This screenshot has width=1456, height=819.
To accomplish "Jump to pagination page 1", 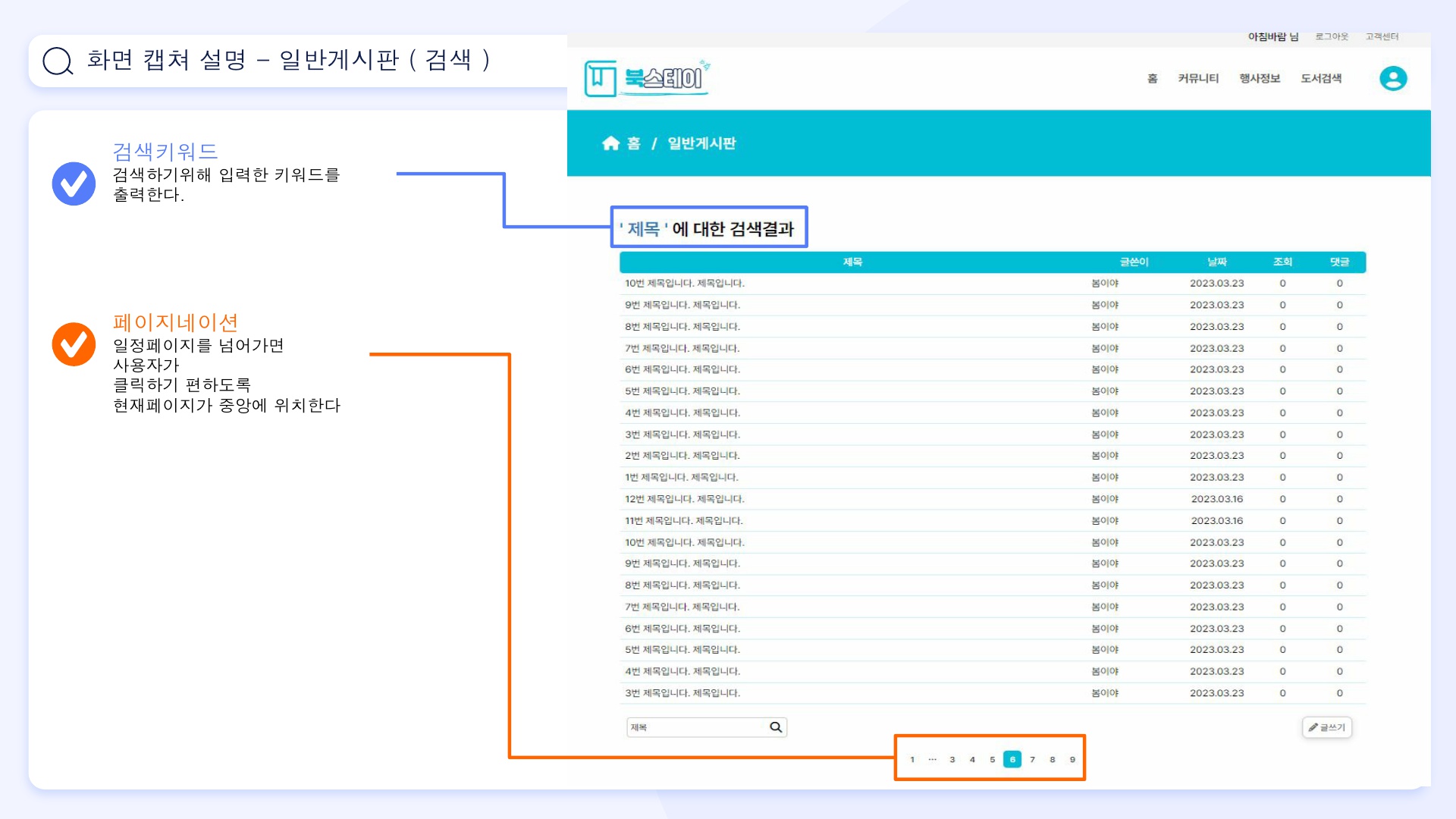I will 912,759.
